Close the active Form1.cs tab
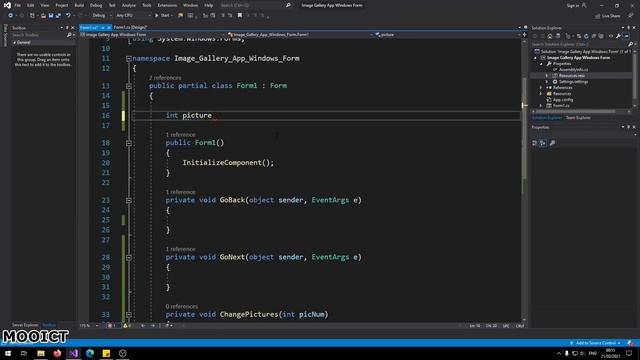This screenshot has width=640, height=360. tap(109, 27)
